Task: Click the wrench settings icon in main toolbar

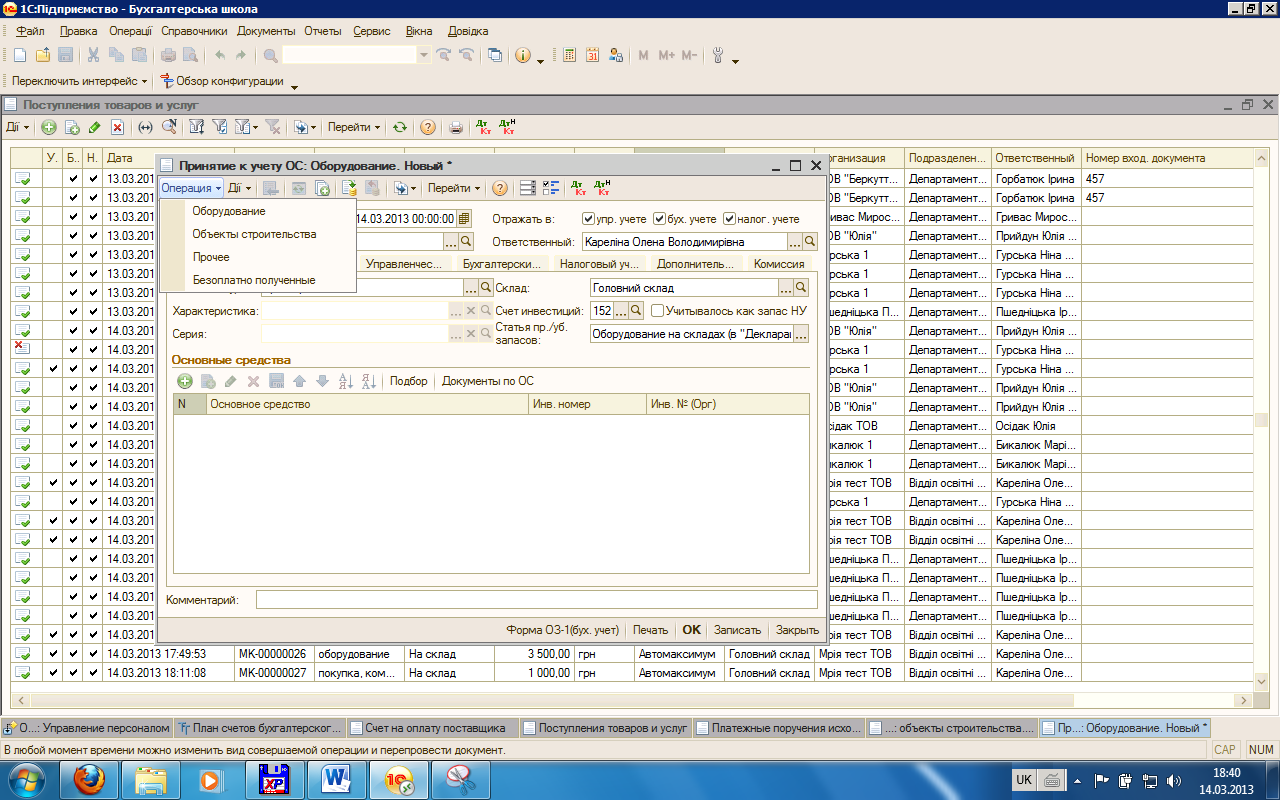Action: (x=718, y=56)
